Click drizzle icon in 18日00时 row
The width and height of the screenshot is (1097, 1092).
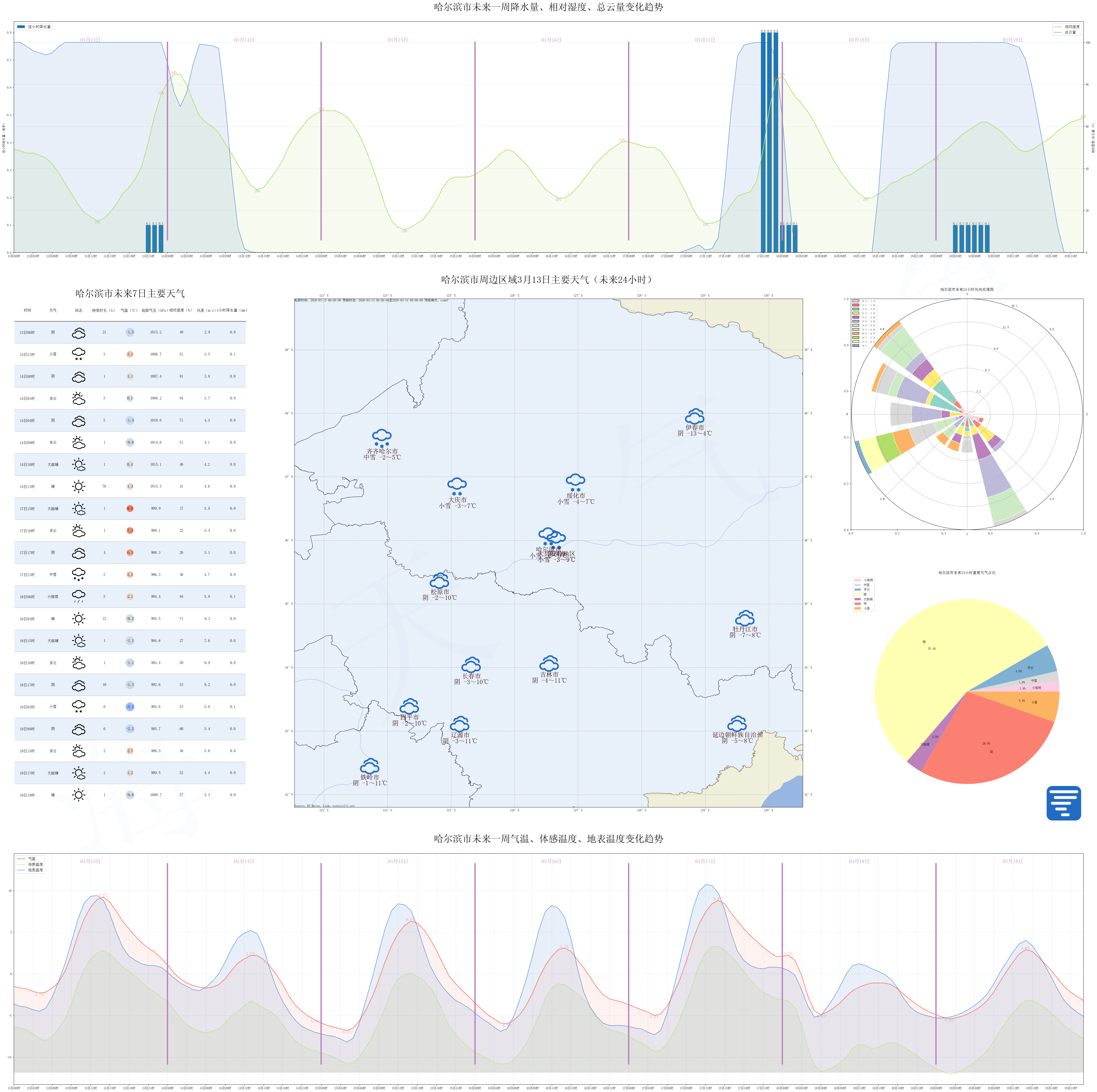point(78,596)
